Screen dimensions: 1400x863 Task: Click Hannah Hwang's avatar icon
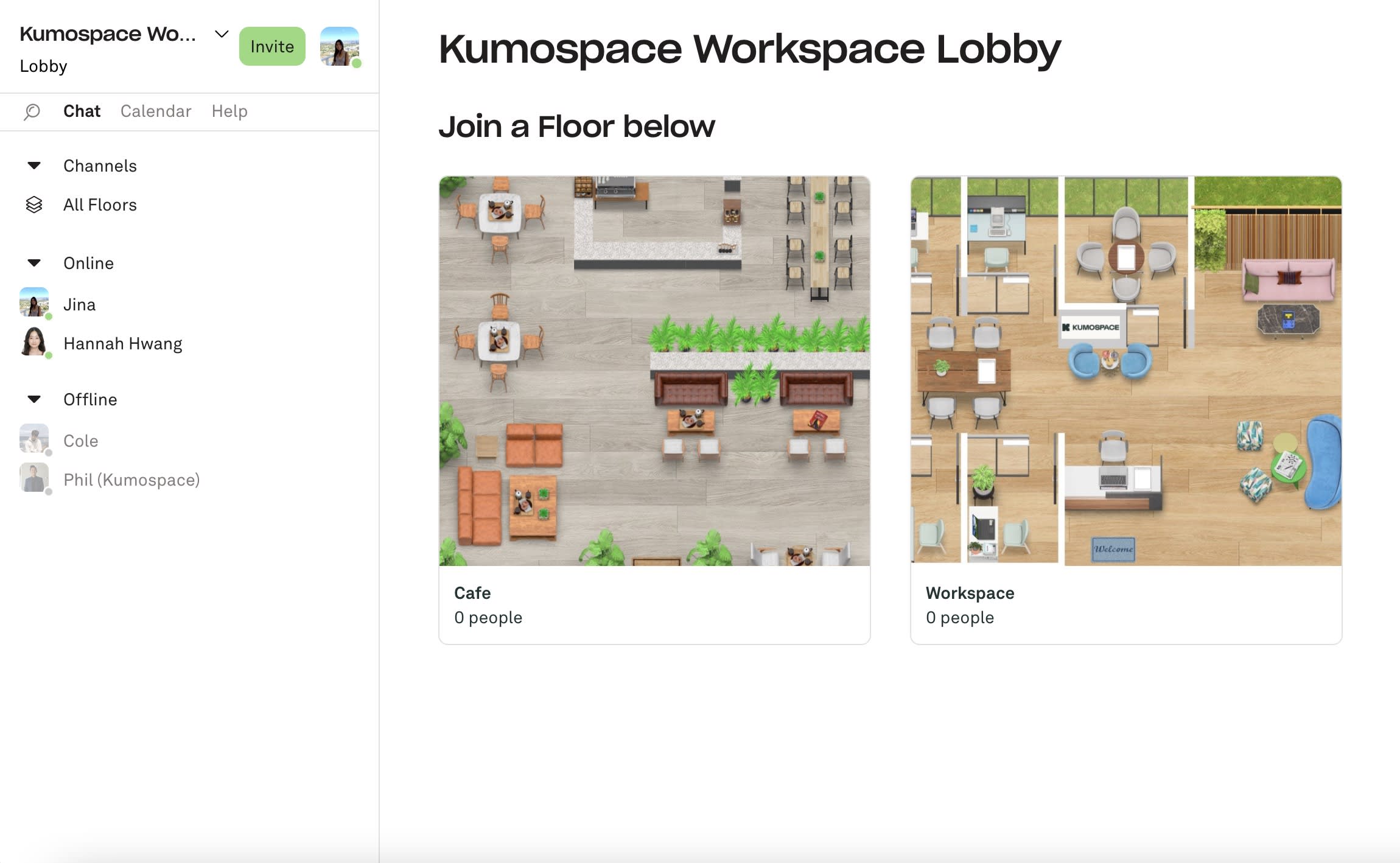(34, 342)
